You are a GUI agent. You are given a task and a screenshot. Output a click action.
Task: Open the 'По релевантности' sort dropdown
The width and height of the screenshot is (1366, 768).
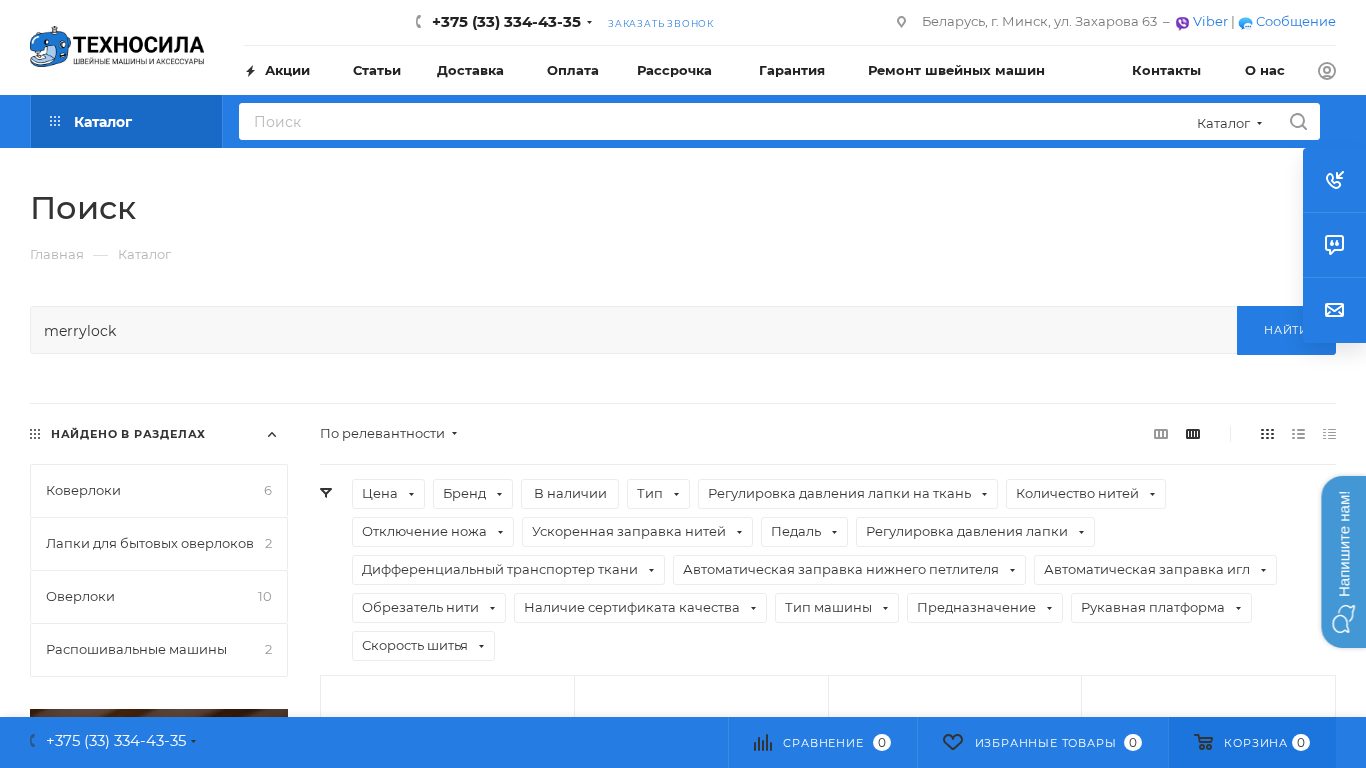(x=388, y=433)
